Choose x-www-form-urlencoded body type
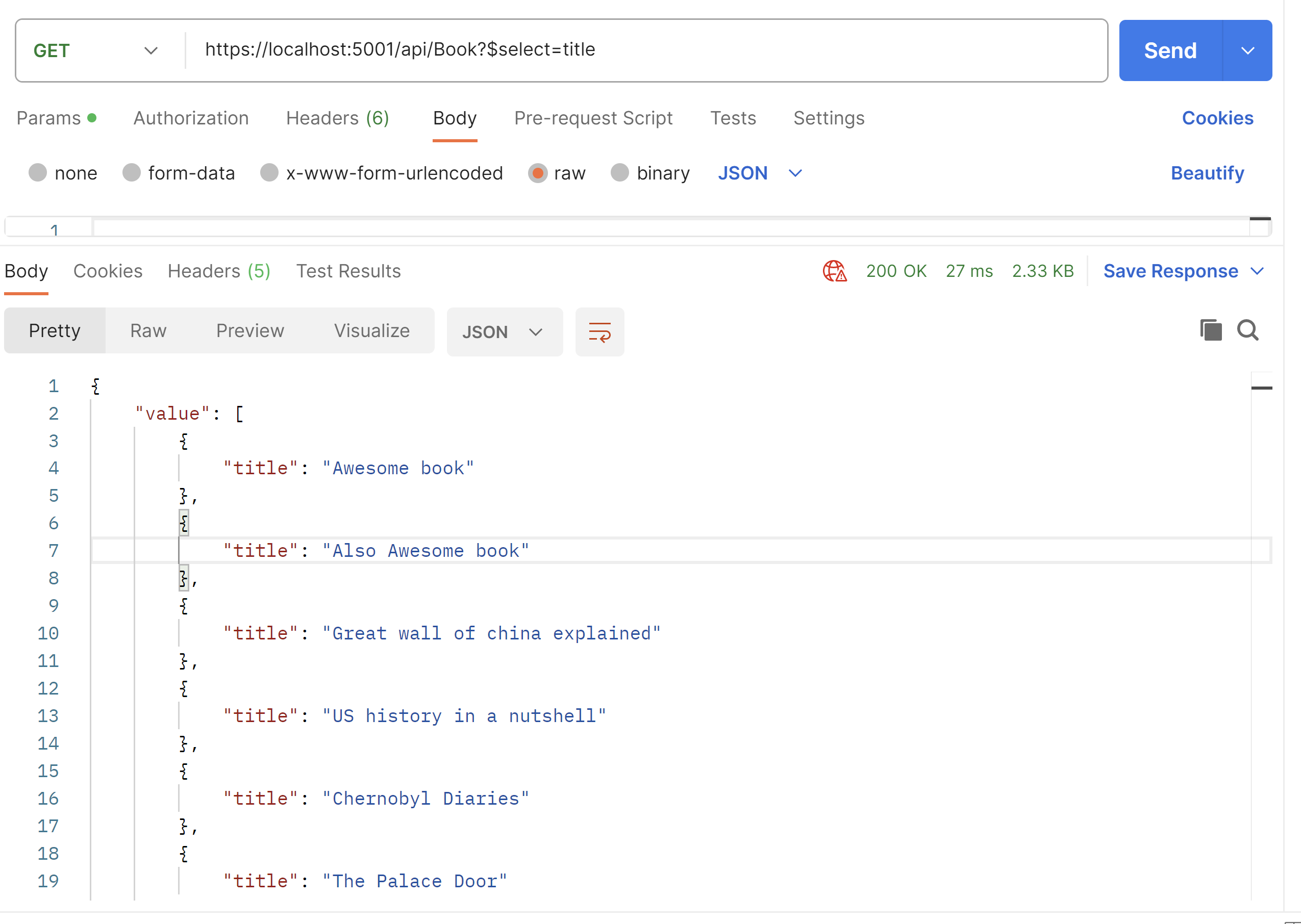This screenshot has height=924, width=1301. pyautogui.click(x=269, y=173)
